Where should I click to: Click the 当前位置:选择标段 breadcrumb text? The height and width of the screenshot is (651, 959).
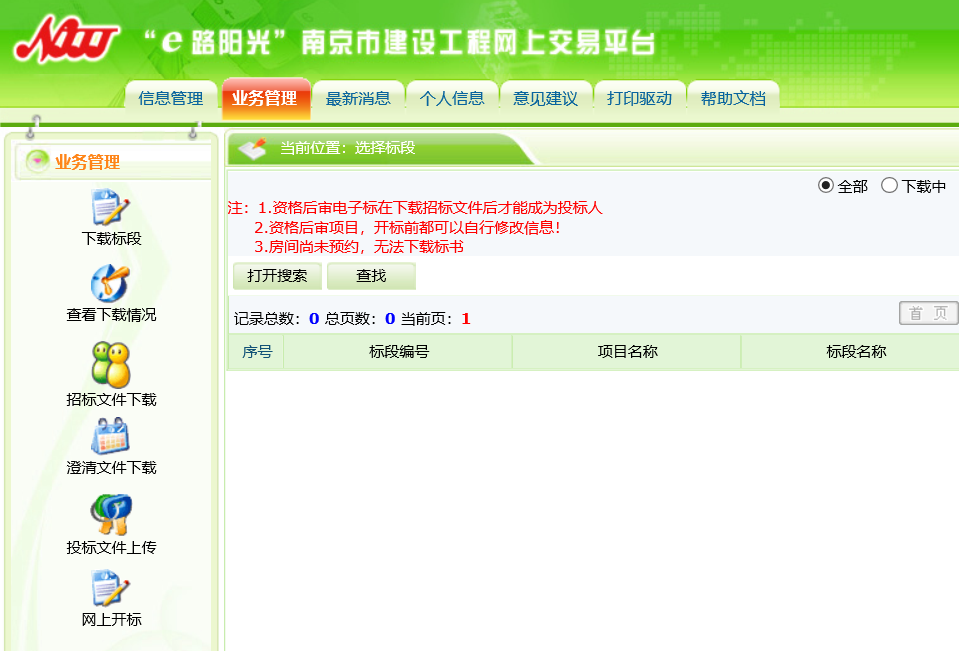[347, 148]
